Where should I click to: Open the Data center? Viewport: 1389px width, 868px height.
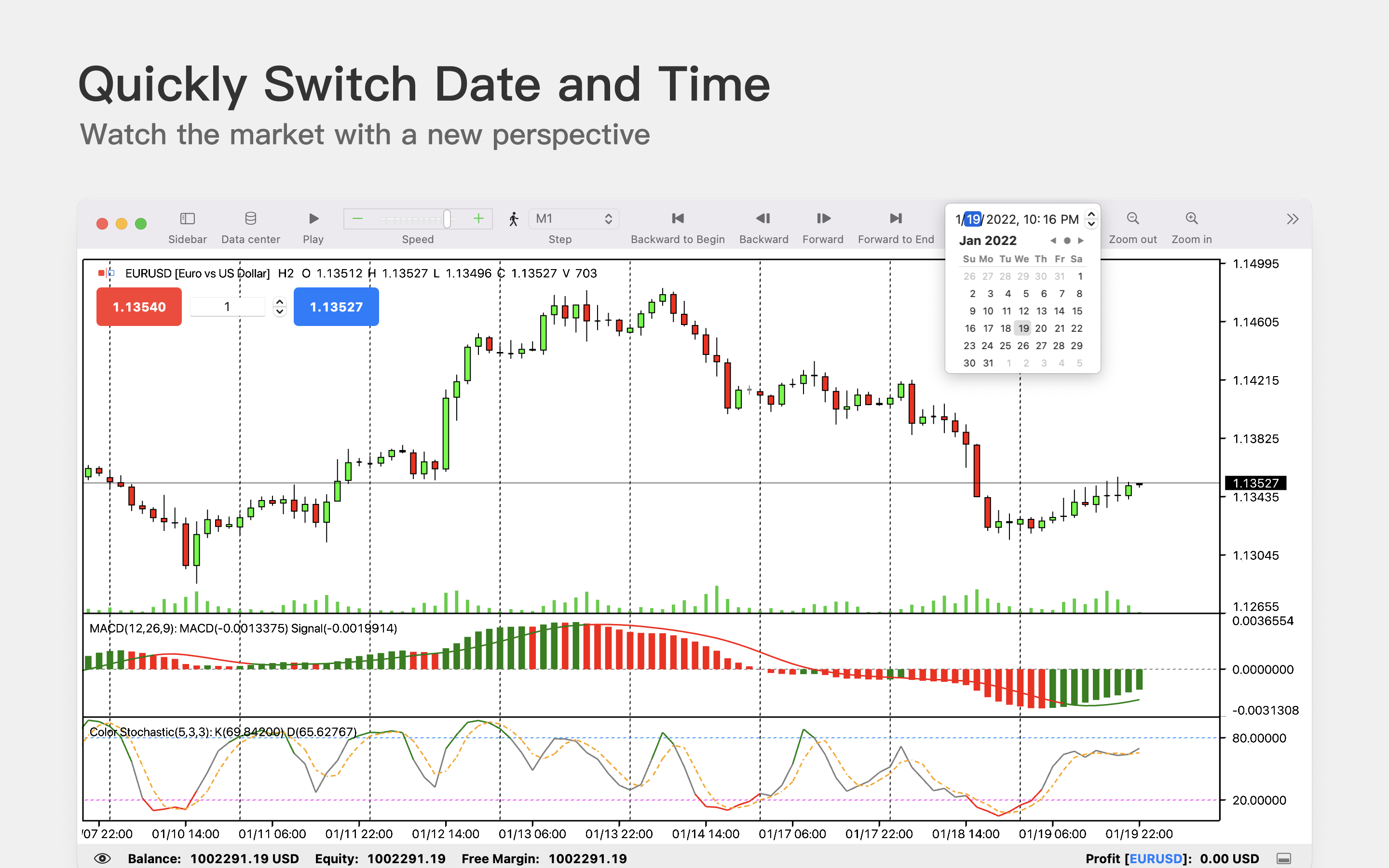(250, 218)
